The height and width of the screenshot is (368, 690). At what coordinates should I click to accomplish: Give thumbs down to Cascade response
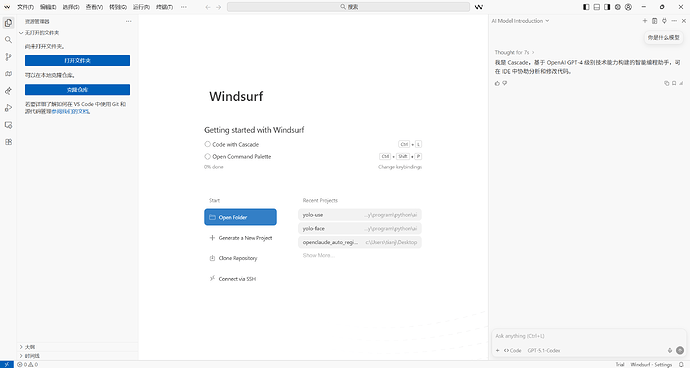tap(505, 83)
